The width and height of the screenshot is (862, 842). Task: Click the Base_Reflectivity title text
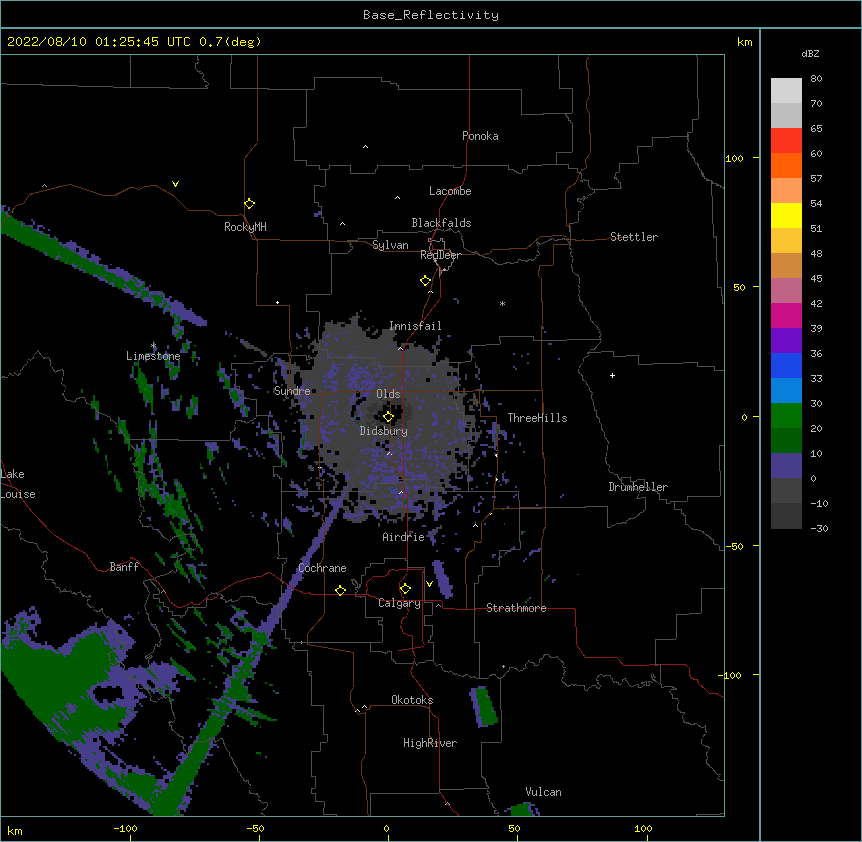431,15
